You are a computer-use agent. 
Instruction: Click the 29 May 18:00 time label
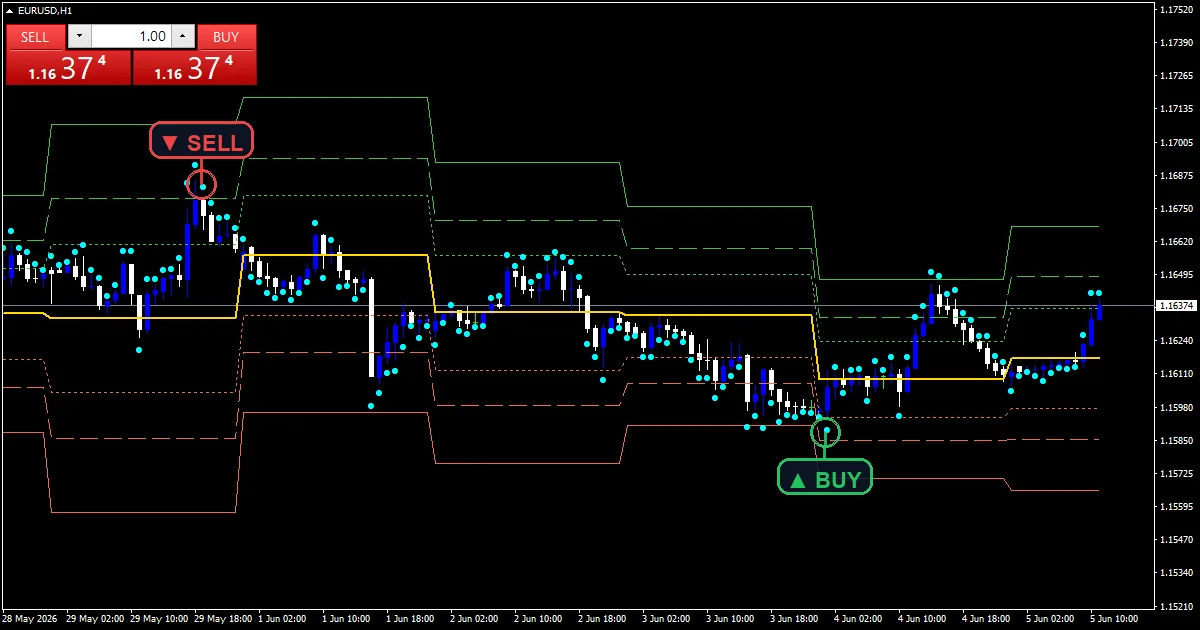224,619
